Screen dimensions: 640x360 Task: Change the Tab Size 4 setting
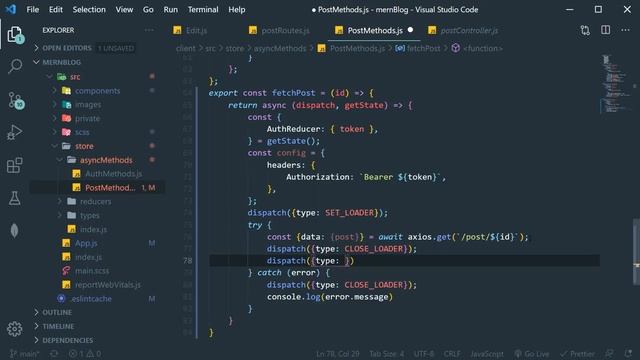click(387, 354)
